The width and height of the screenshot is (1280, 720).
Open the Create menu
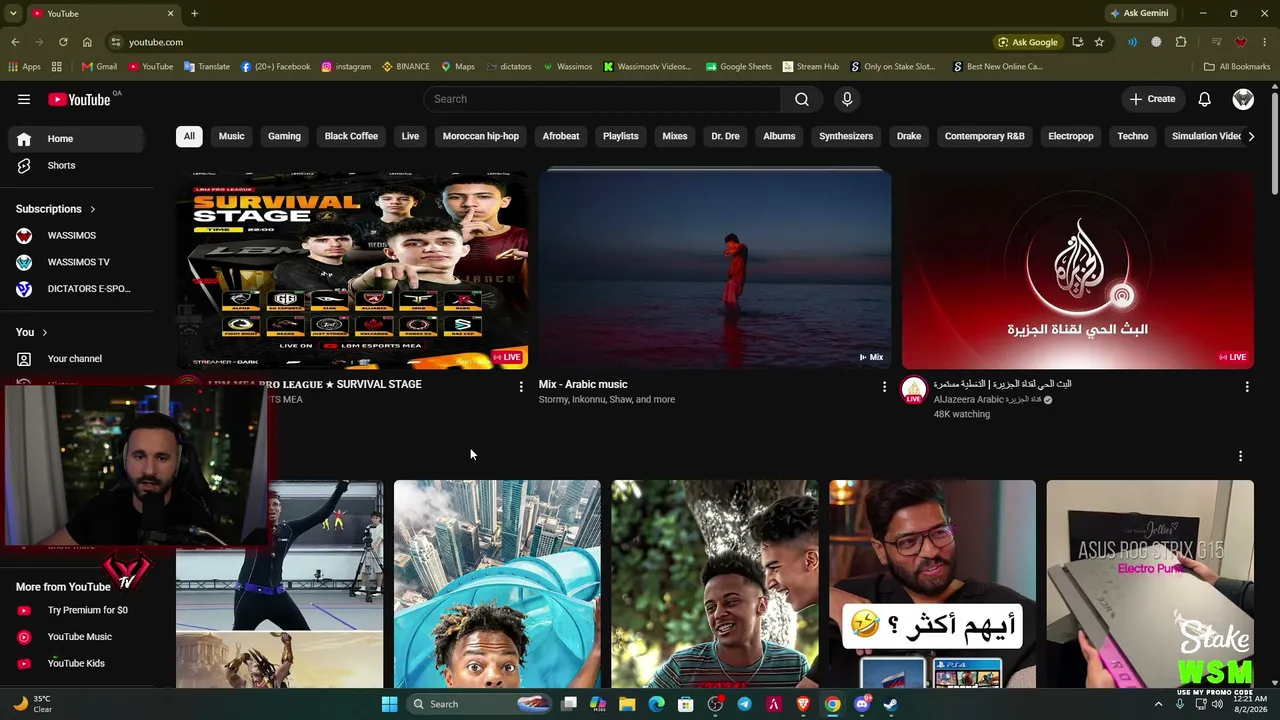click(1152, 99)
